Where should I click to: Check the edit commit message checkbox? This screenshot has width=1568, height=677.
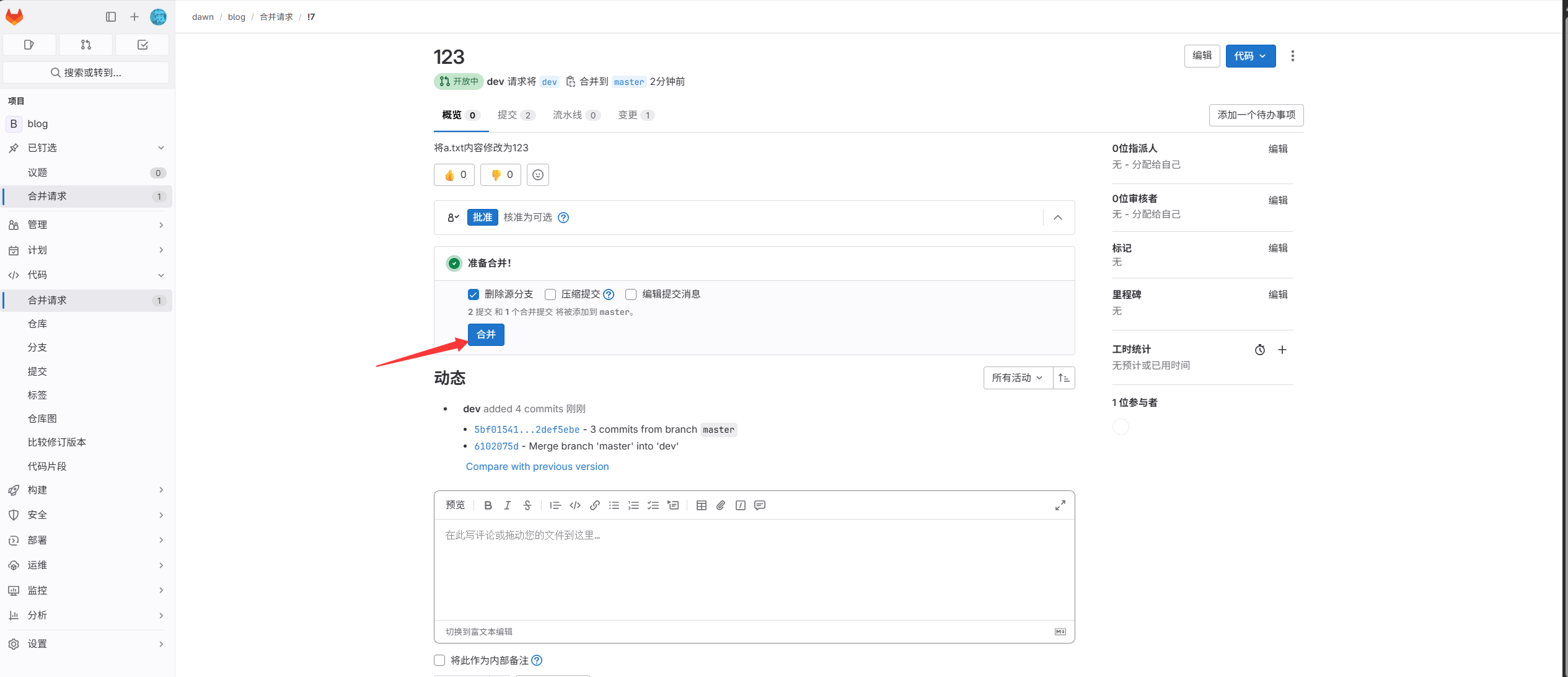(x=631, y=294)
